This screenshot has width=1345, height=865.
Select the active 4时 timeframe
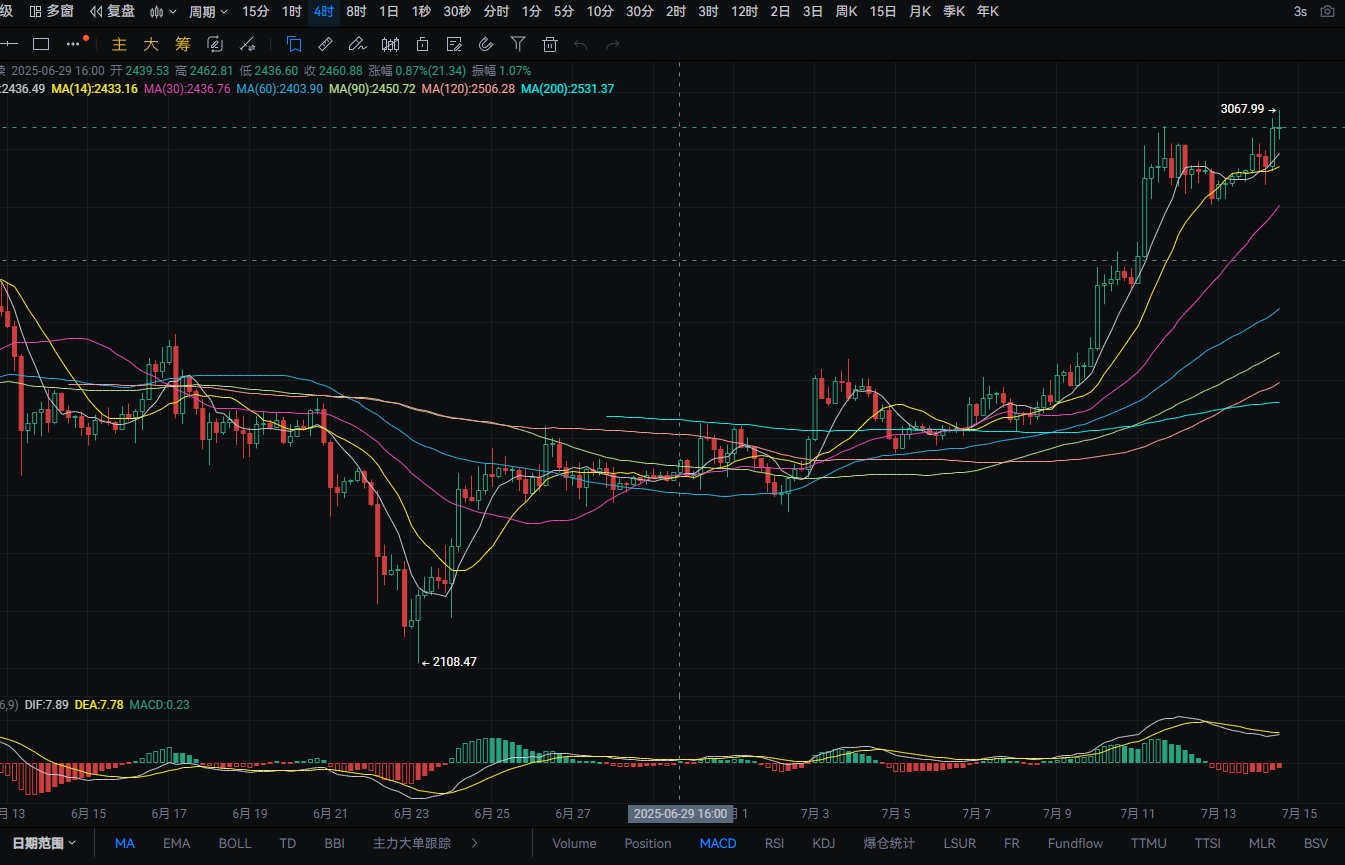coord(324,11)
